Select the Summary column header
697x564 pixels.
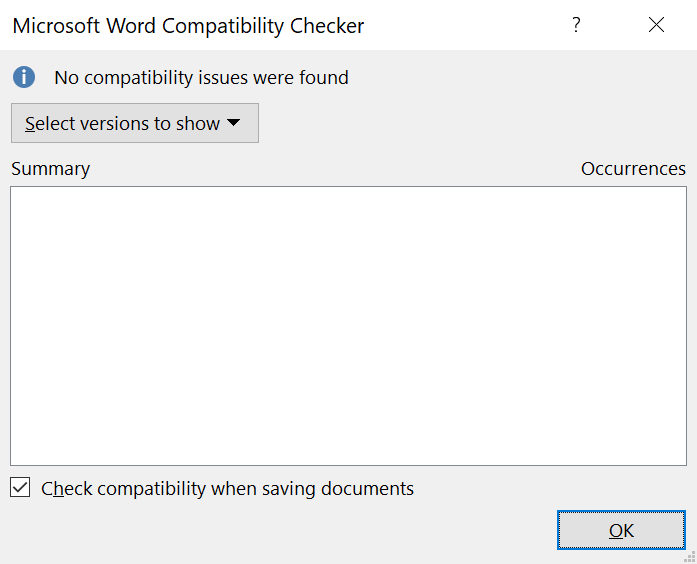pyautogui.click(x=50, y=169)
